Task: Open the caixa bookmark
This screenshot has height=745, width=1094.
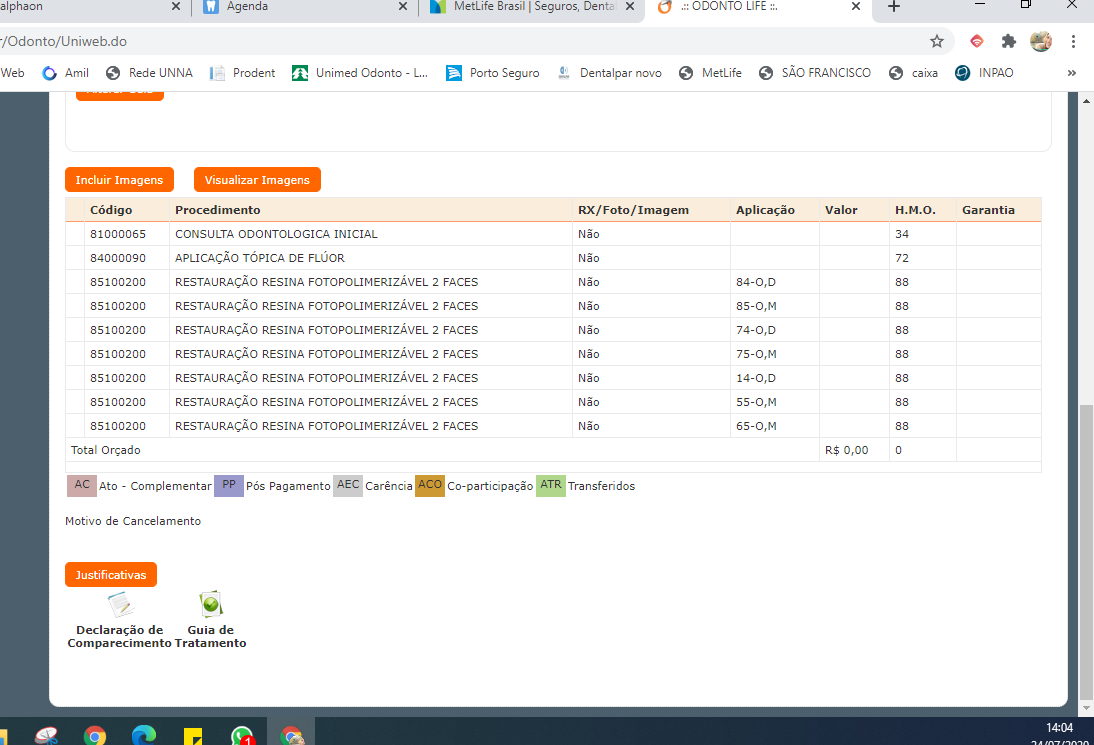Action: coord(913,73)
